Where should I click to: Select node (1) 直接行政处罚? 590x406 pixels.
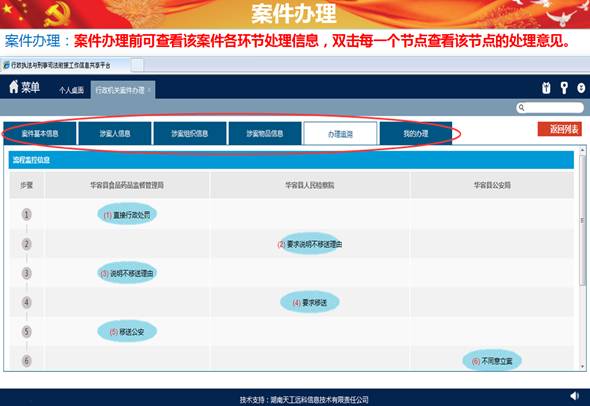pos(127,214)
